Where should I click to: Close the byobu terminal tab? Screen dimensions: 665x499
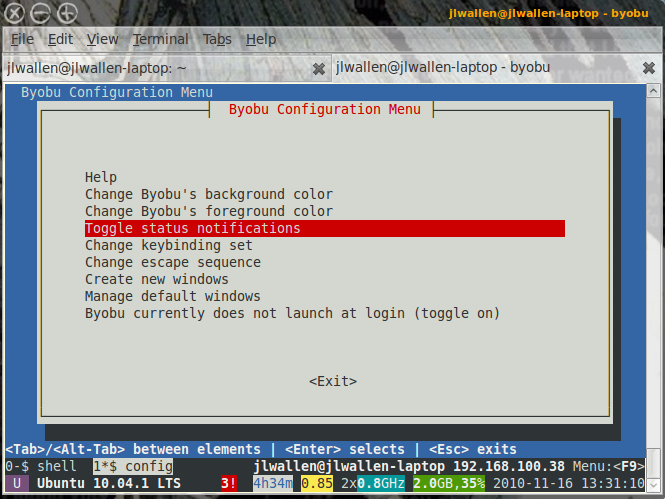click(648, 69)
